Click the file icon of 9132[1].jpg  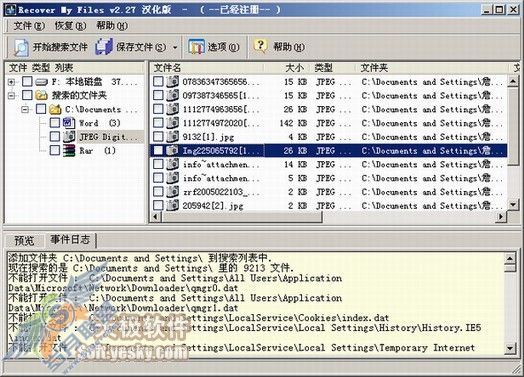(172, 136)
